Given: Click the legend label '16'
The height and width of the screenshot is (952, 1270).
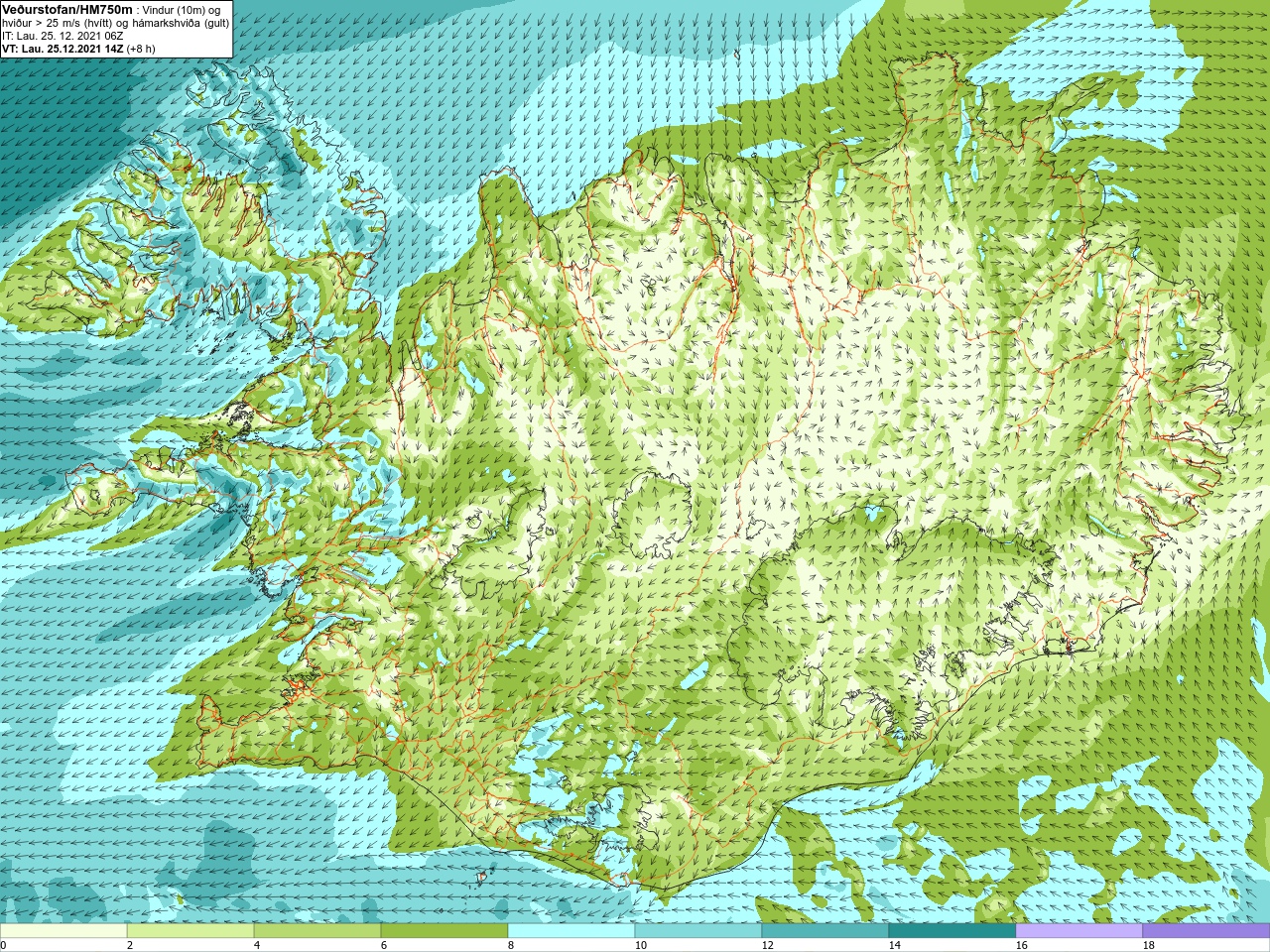Looking at the screenshot, I should point(1021,945).
